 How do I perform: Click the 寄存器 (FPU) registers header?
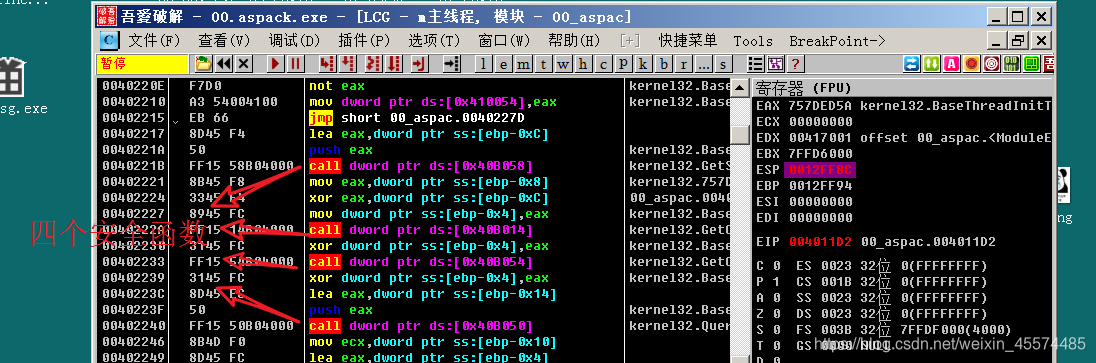(902, 87)
